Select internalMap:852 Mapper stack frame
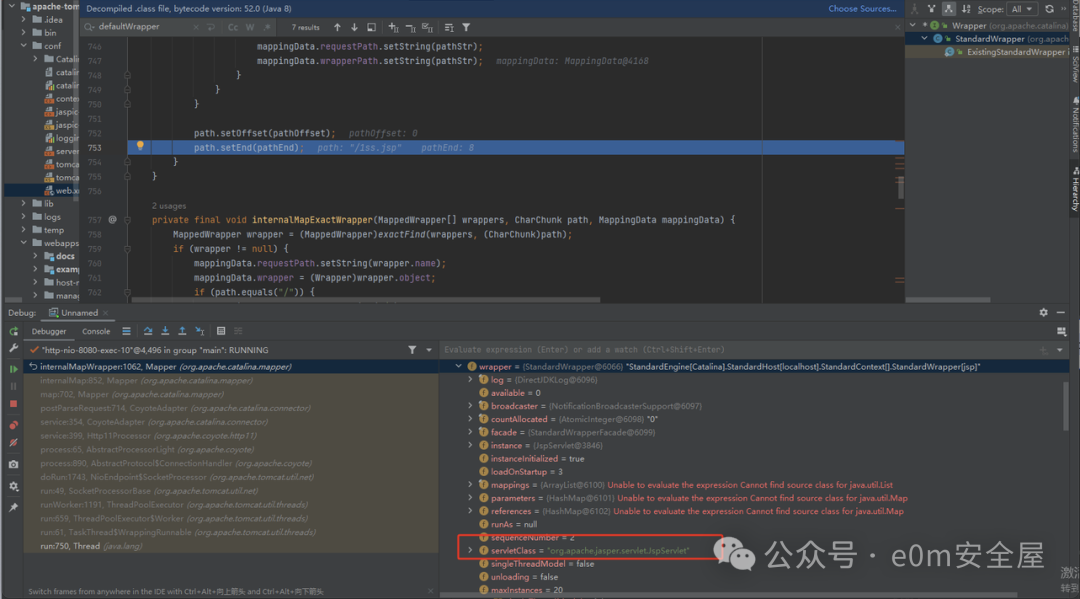The image size is (1080, 599). pyautogui.click(x=231, y=380)
